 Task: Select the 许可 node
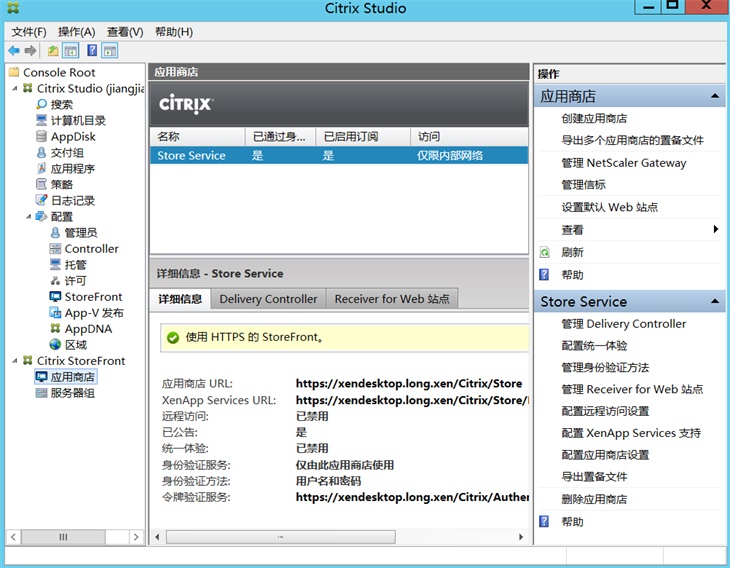point(75,281)
